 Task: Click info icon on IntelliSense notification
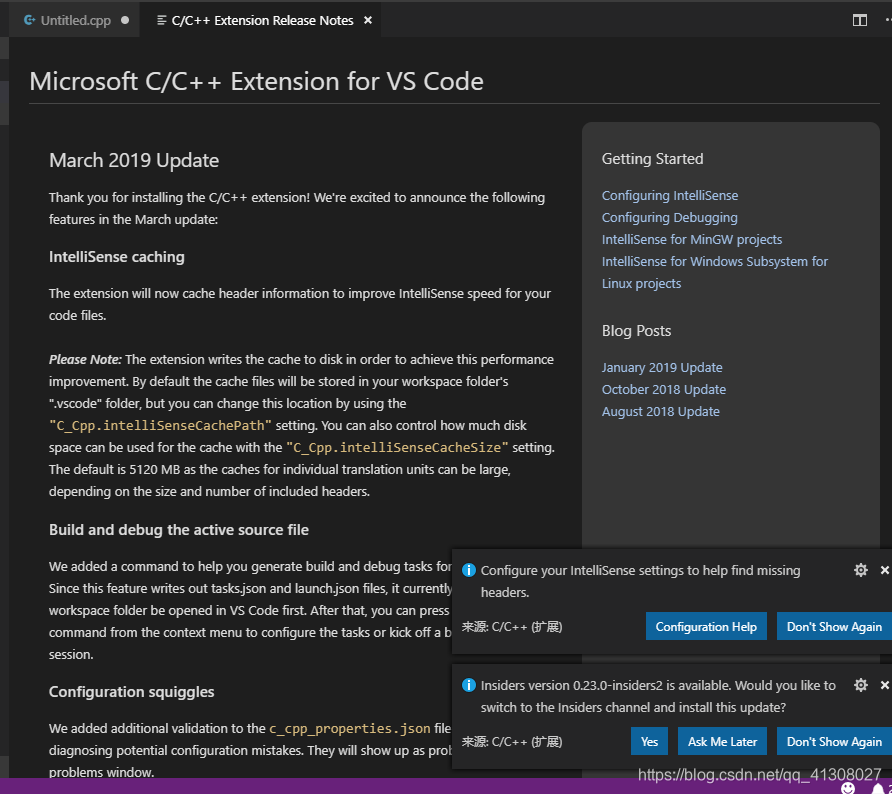469,570
